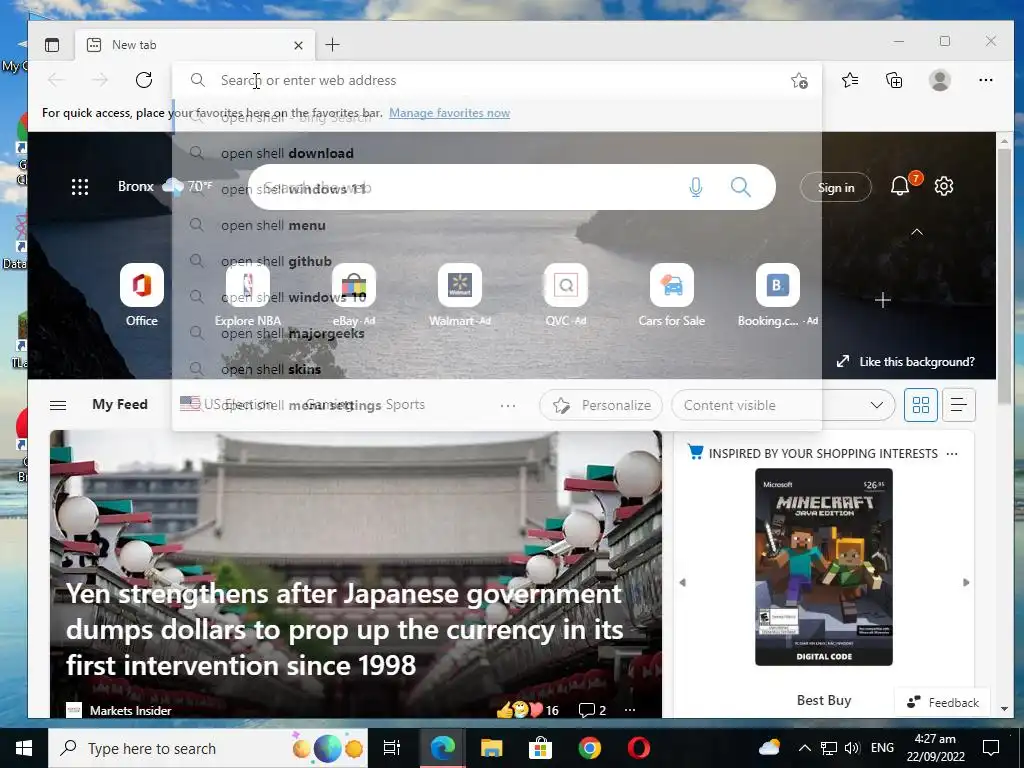The height and width of the screenshot is (768, 1024).
Task: Expand Content visible dropdown
Action: [782, 405]
